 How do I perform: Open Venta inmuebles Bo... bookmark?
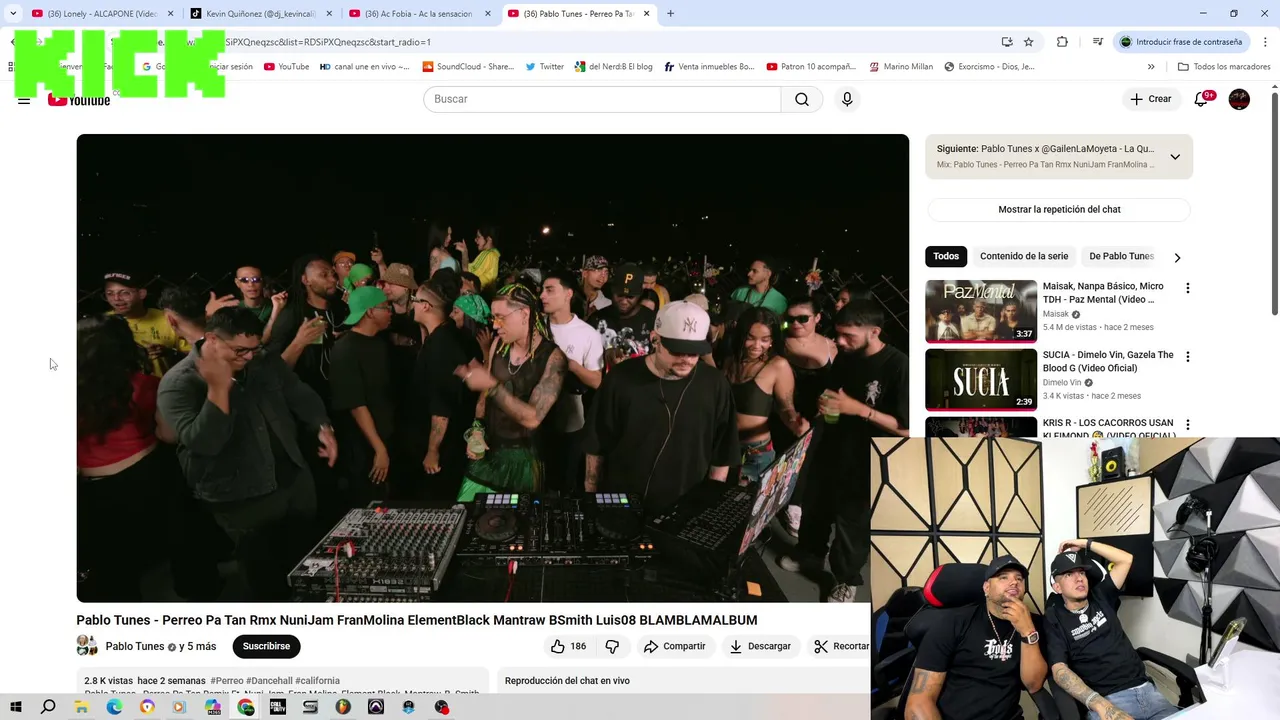pos(708,67)
